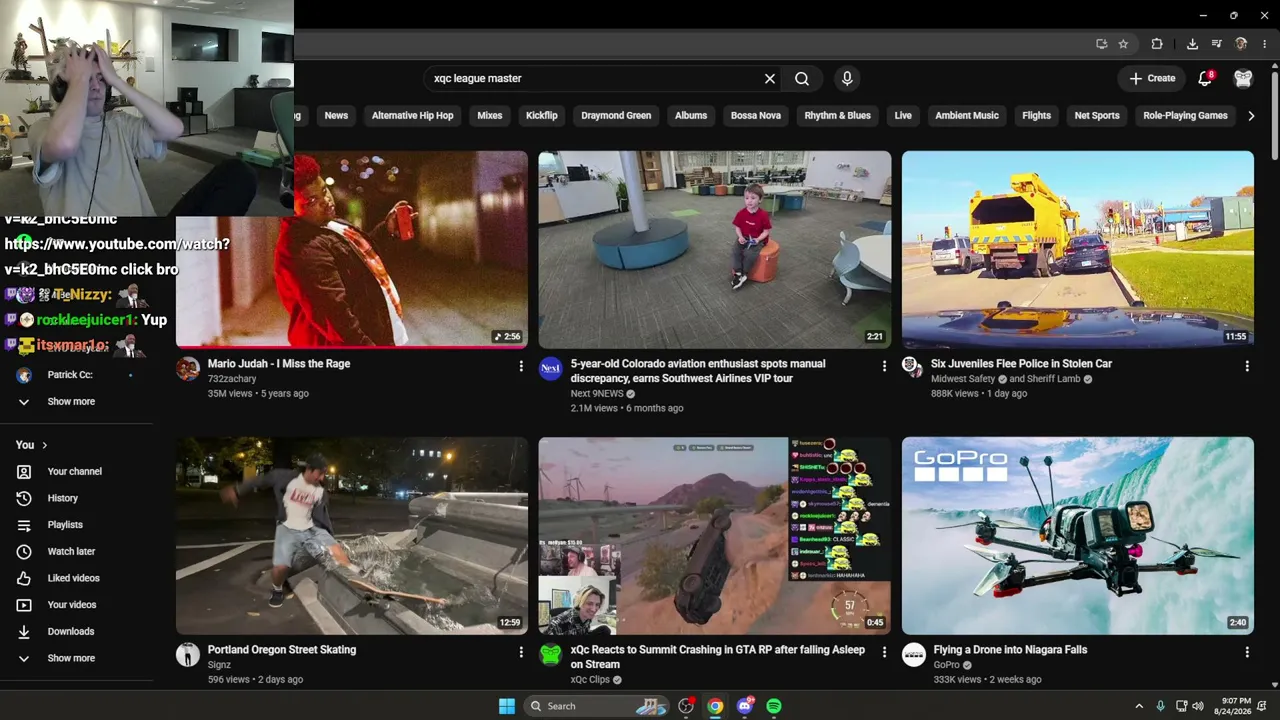Open YouTube notifications bell
Viewport: 1280px width, 720px height.
point(1205,78)
